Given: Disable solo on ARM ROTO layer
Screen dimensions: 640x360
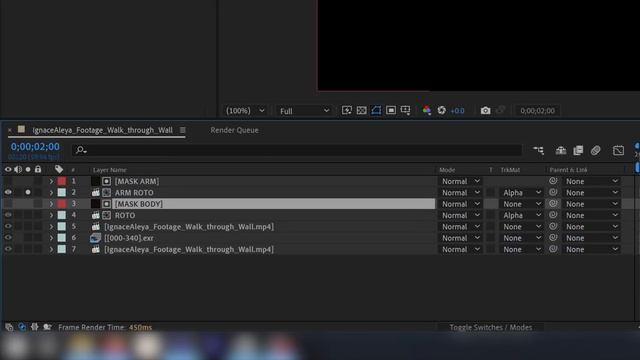Looking at the screenshot, I should coord(28,192).
